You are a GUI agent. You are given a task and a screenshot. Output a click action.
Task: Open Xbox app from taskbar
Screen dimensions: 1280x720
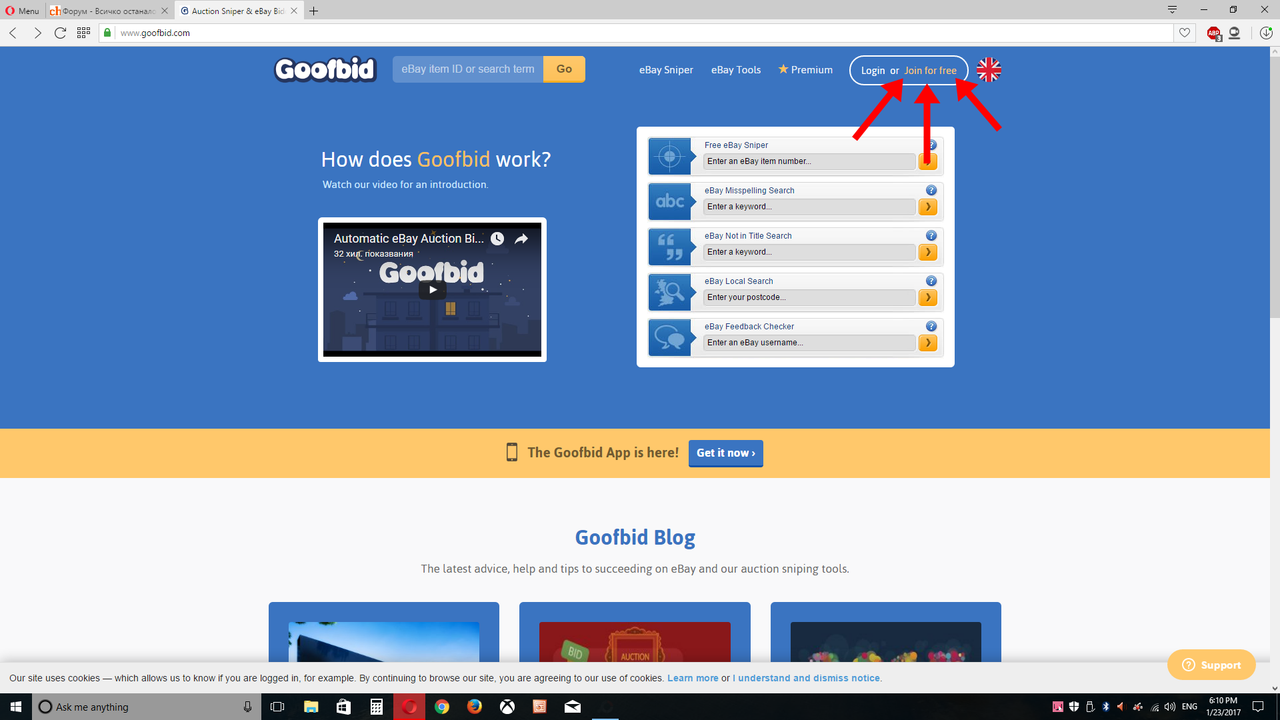[x=508, y=707]
